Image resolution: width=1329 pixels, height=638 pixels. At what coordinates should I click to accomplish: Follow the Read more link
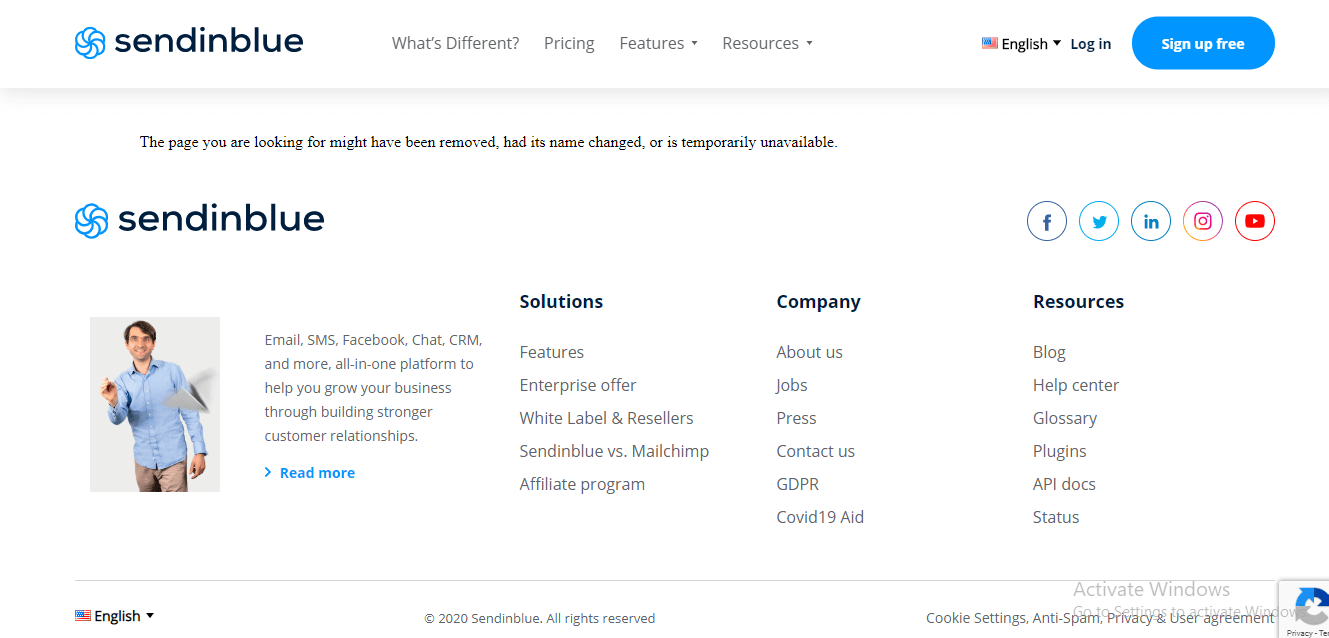pos(316,473)
